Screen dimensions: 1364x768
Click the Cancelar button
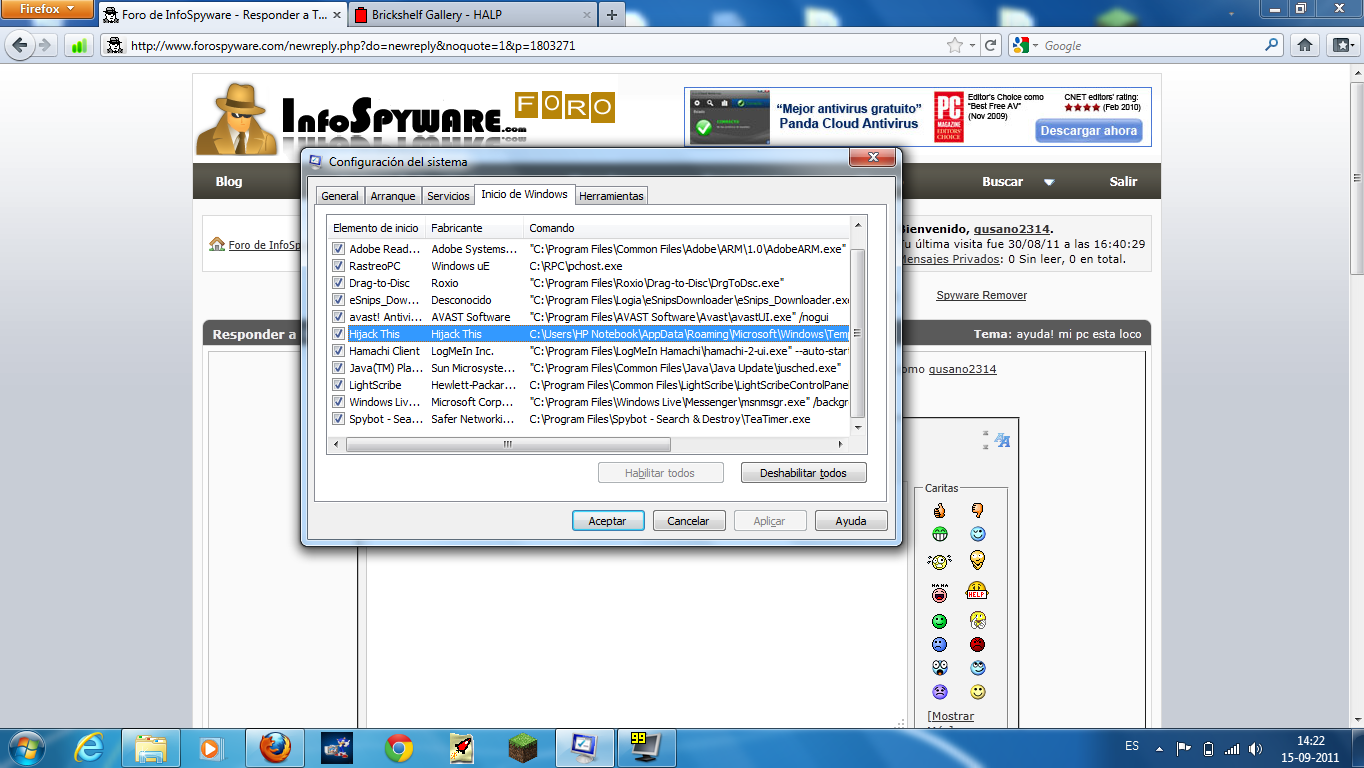(688, 521)
